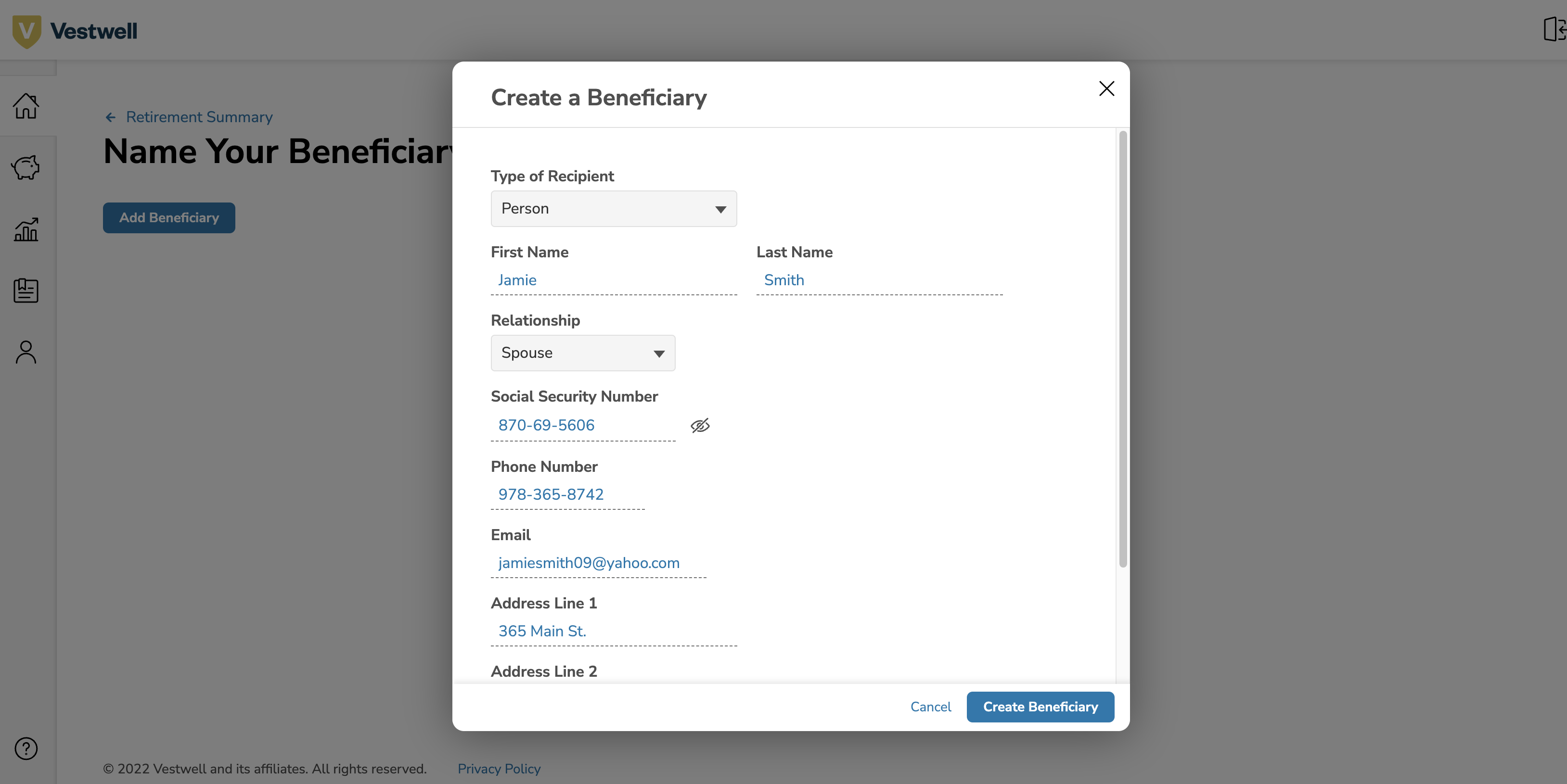Open the Privacy Policy
Image resolution: width=1567 pixels, height=784 pixels.
pos(499,769)
